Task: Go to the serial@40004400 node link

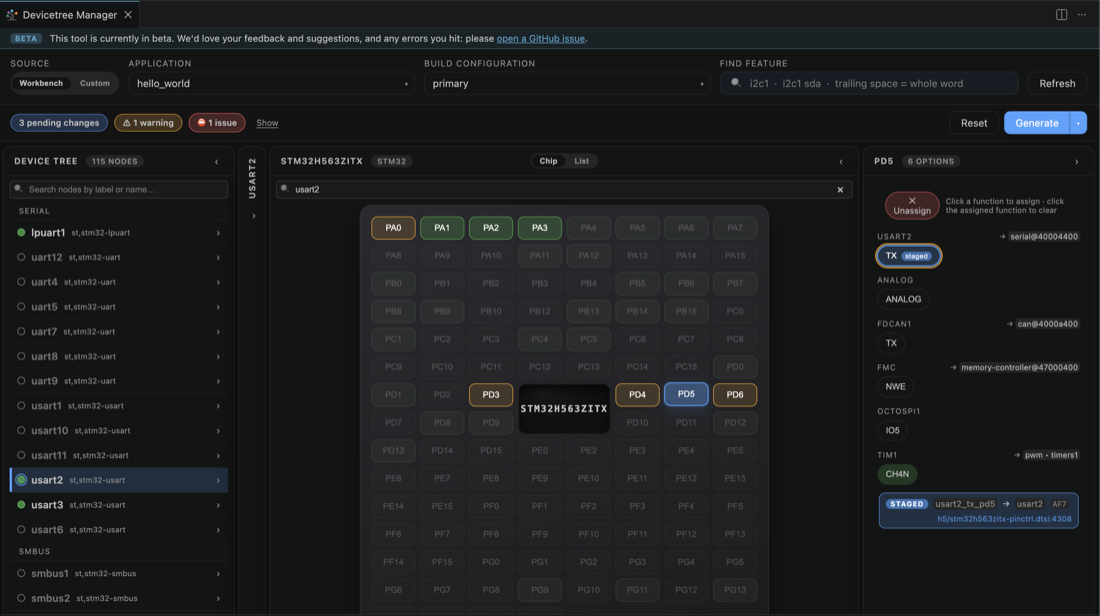Action: (x=1044, y=236)
